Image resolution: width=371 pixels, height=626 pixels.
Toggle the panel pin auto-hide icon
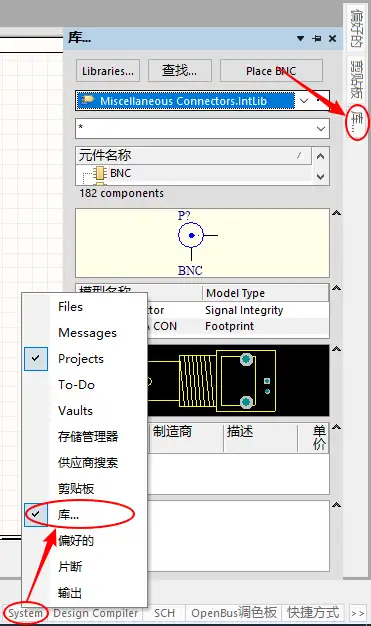point(317,38)
